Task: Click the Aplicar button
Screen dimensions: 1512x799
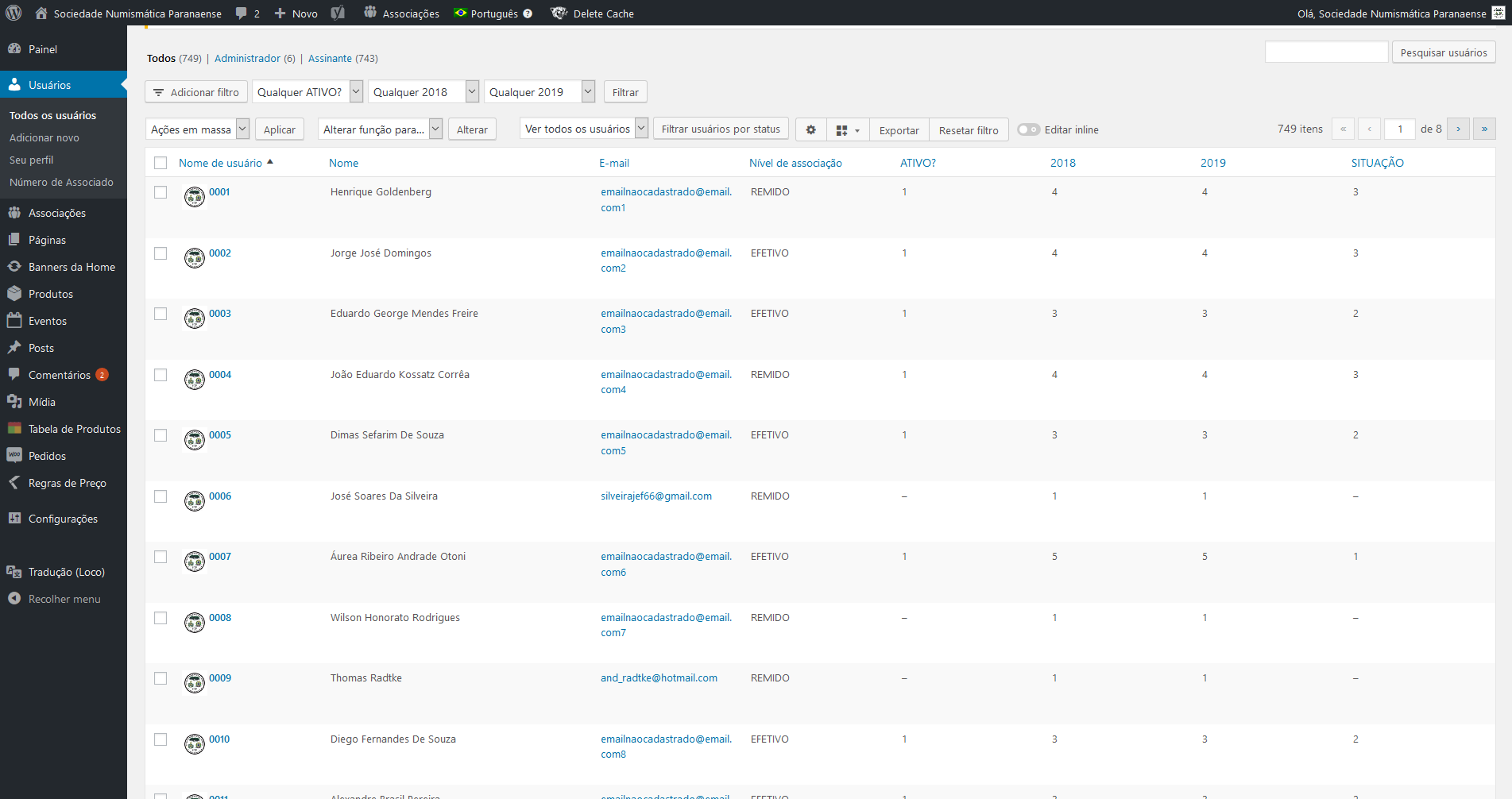Action: click(280, 129)
